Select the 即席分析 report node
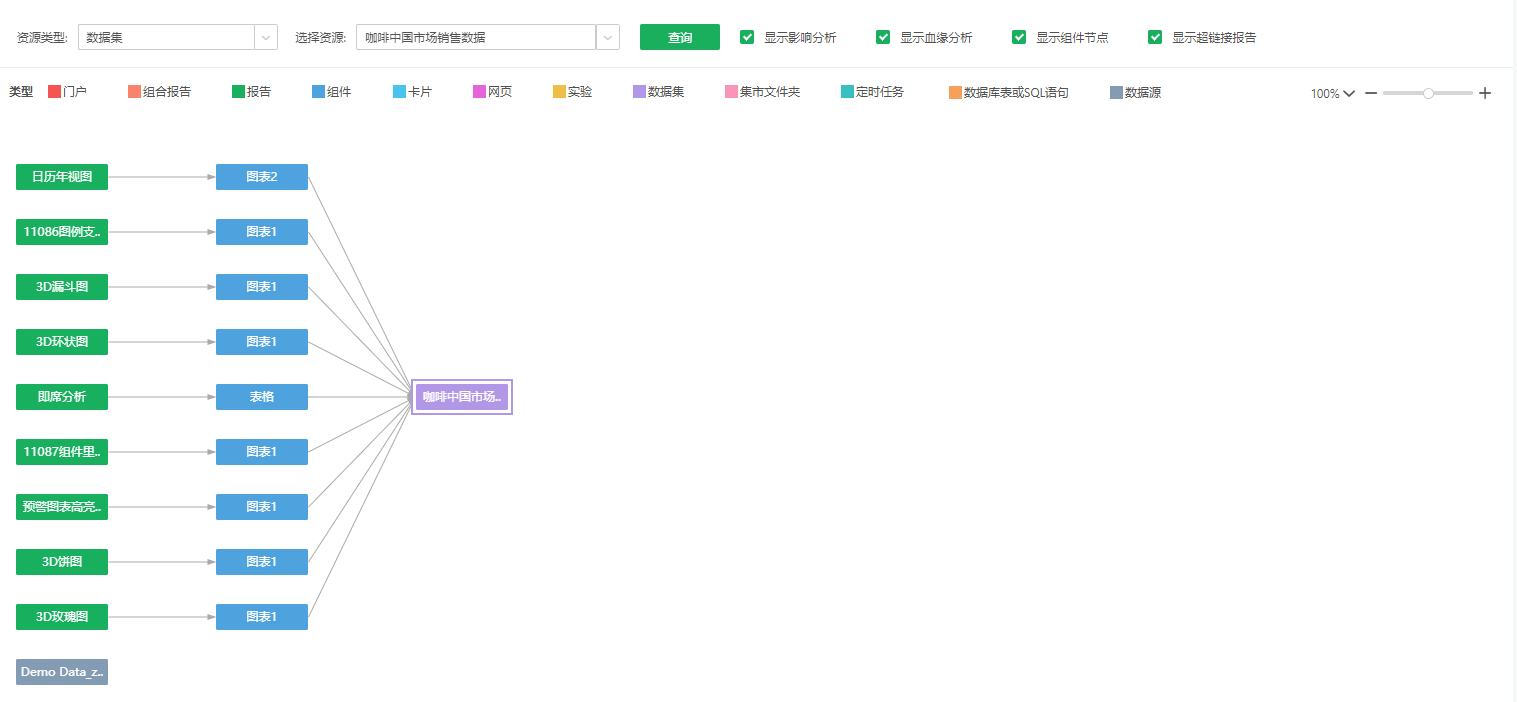 point(62,397)
